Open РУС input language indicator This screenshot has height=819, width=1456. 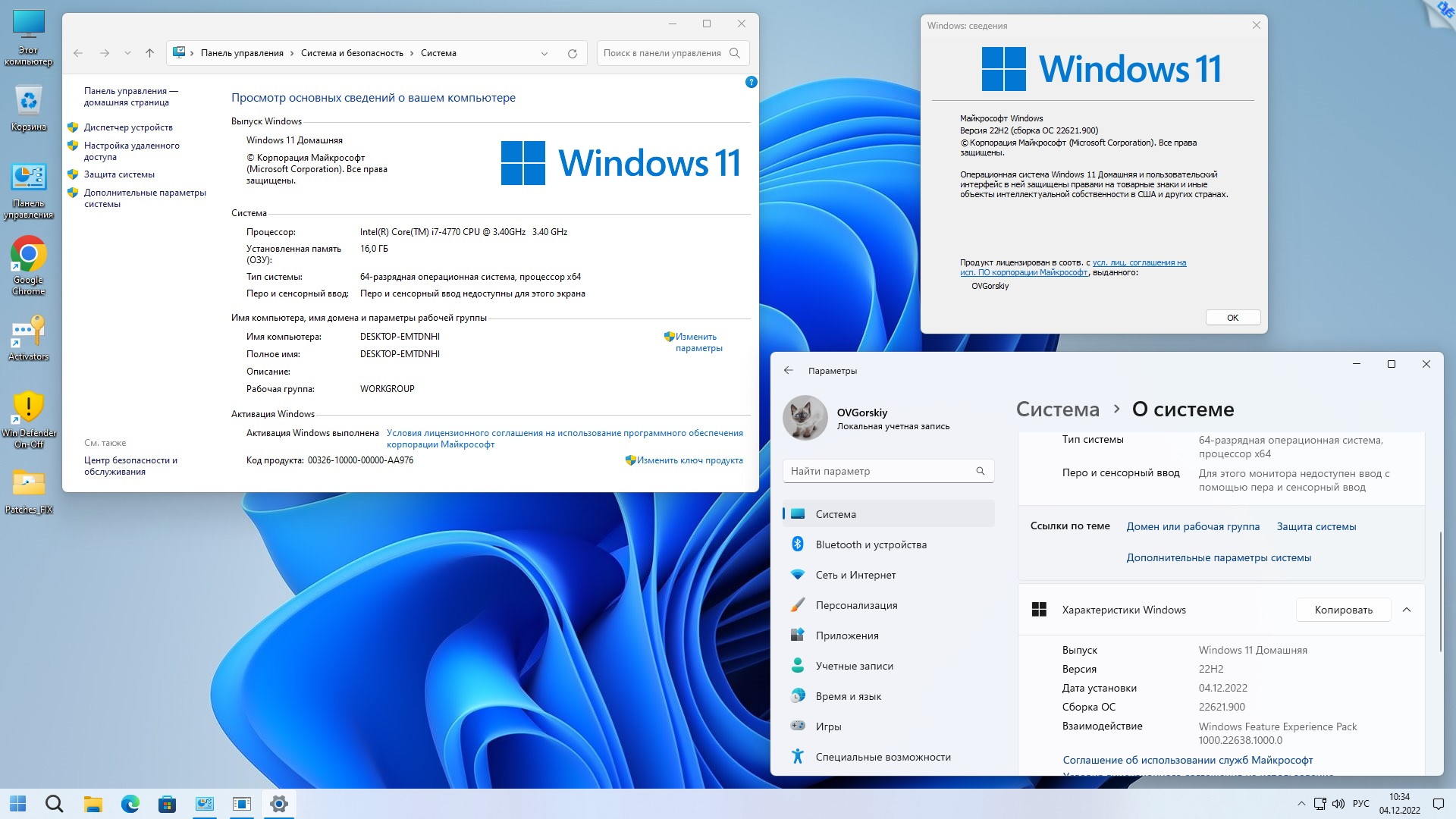pyautogui.click(x=1360, y=804)
